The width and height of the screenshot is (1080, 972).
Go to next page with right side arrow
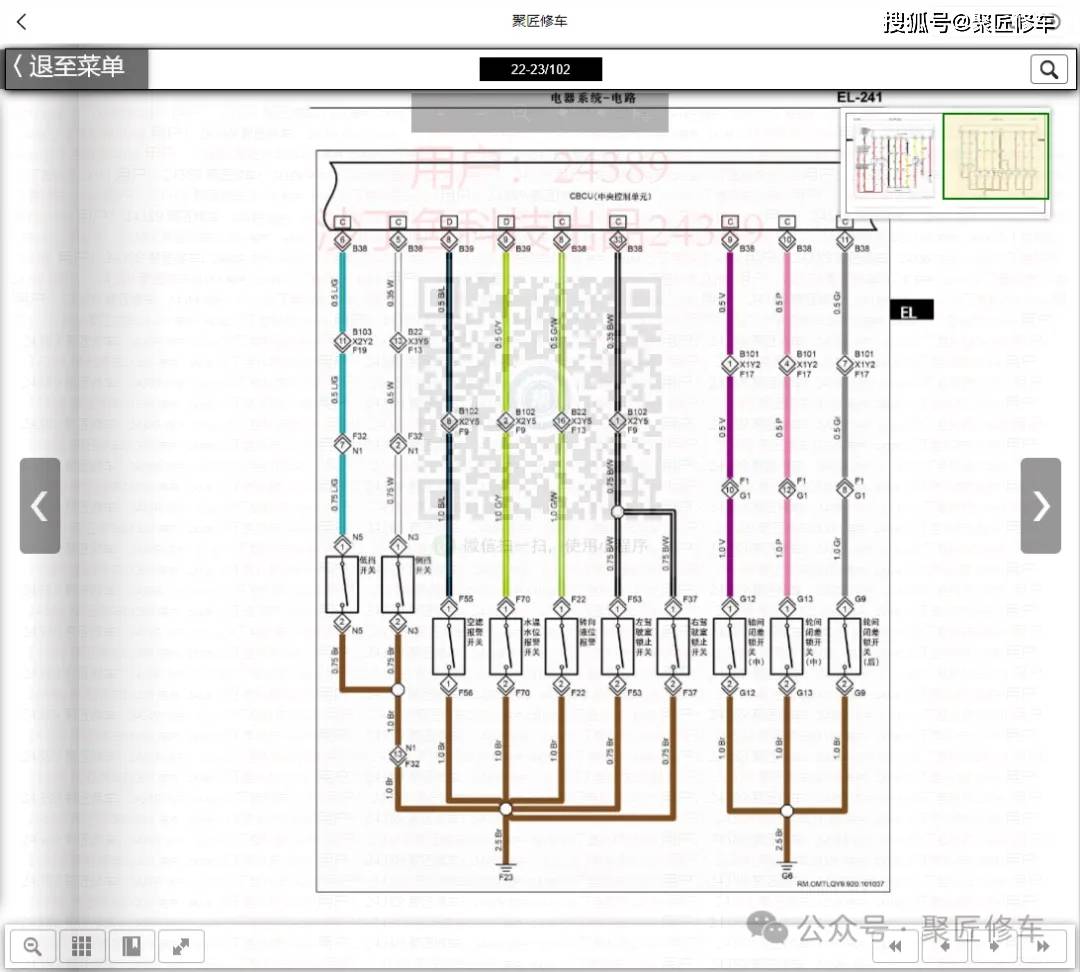coord(1040,506)
